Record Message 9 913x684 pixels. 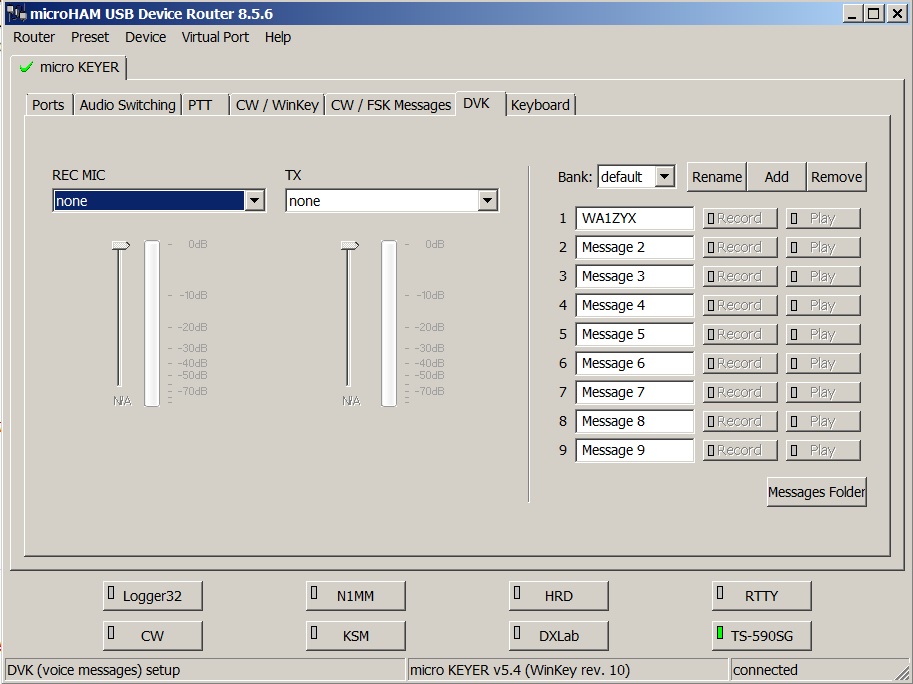[x=740, y=450]
